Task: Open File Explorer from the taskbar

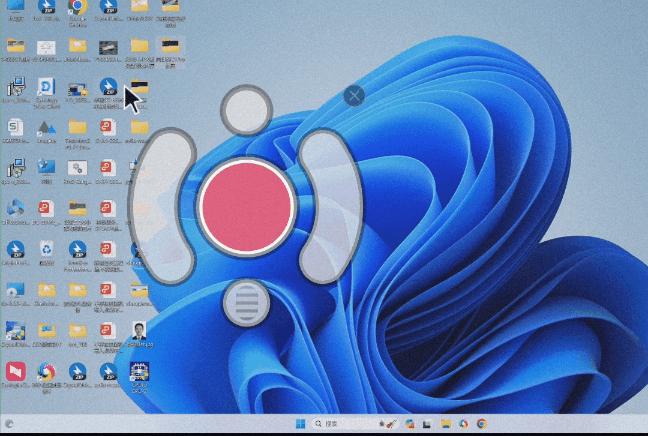Action: [x=446, y=424]
